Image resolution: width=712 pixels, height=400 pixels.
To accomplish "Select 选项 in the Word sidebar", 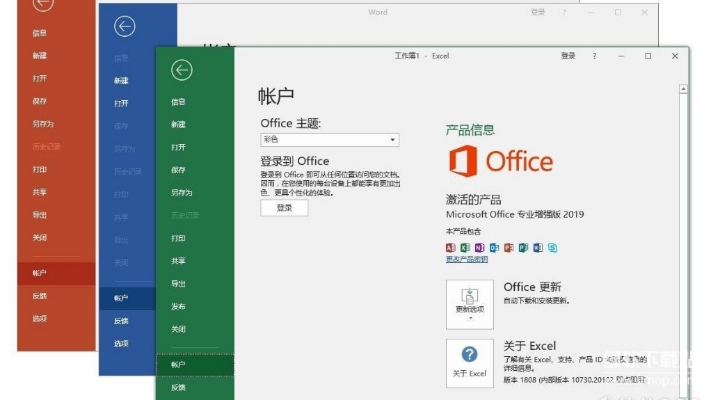I will pos(121,344).
